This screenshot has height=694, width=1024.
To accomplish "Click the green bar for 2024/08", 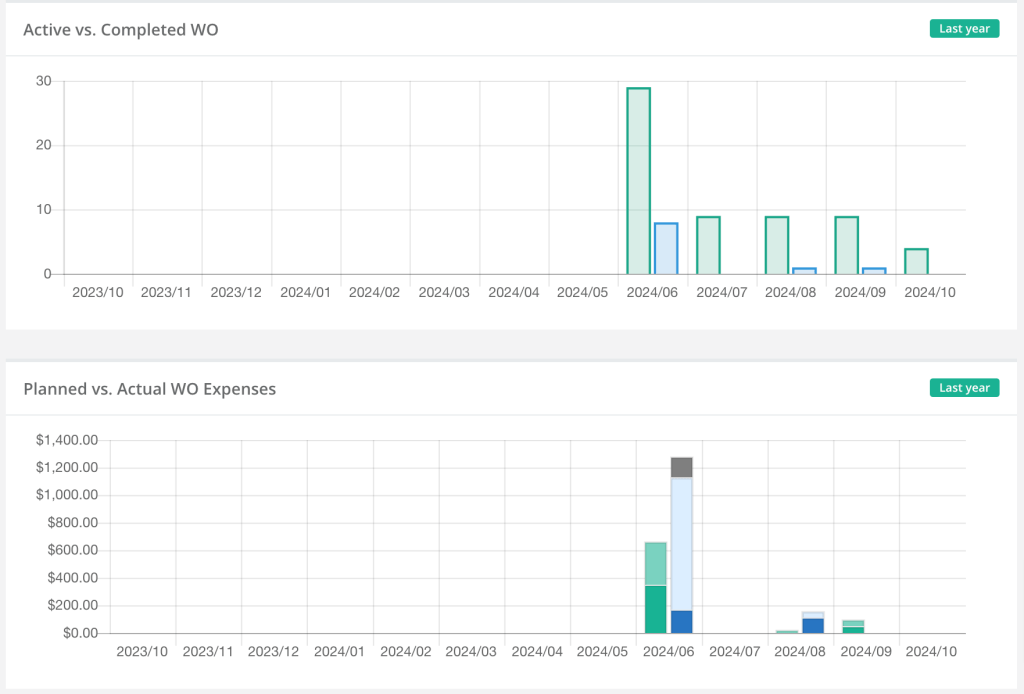I will point(776,245).
